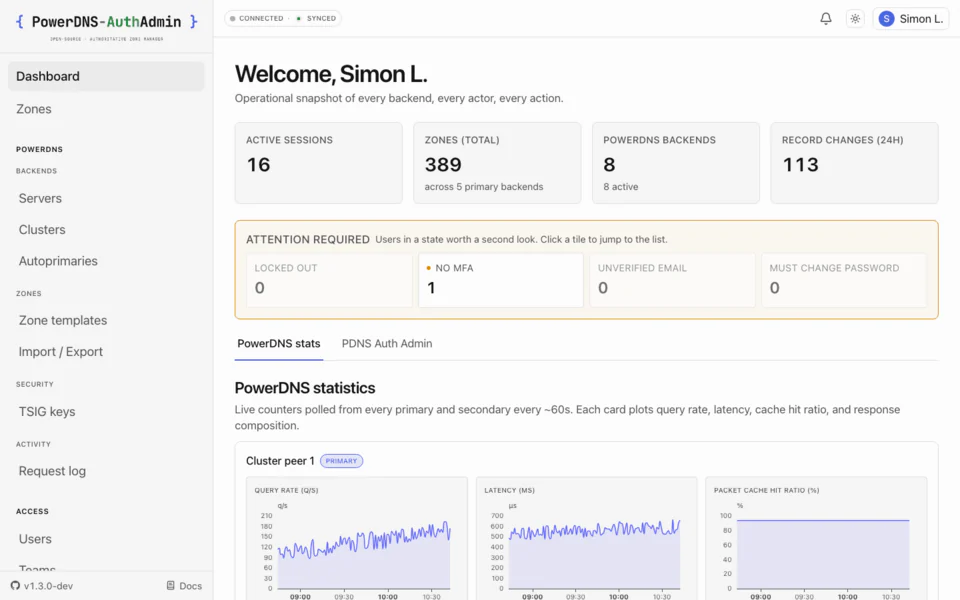The height and width of the screenshot is (600, 960).
Task: Click the 'Cluster peer 1' heading
Action: click(280, 460)
